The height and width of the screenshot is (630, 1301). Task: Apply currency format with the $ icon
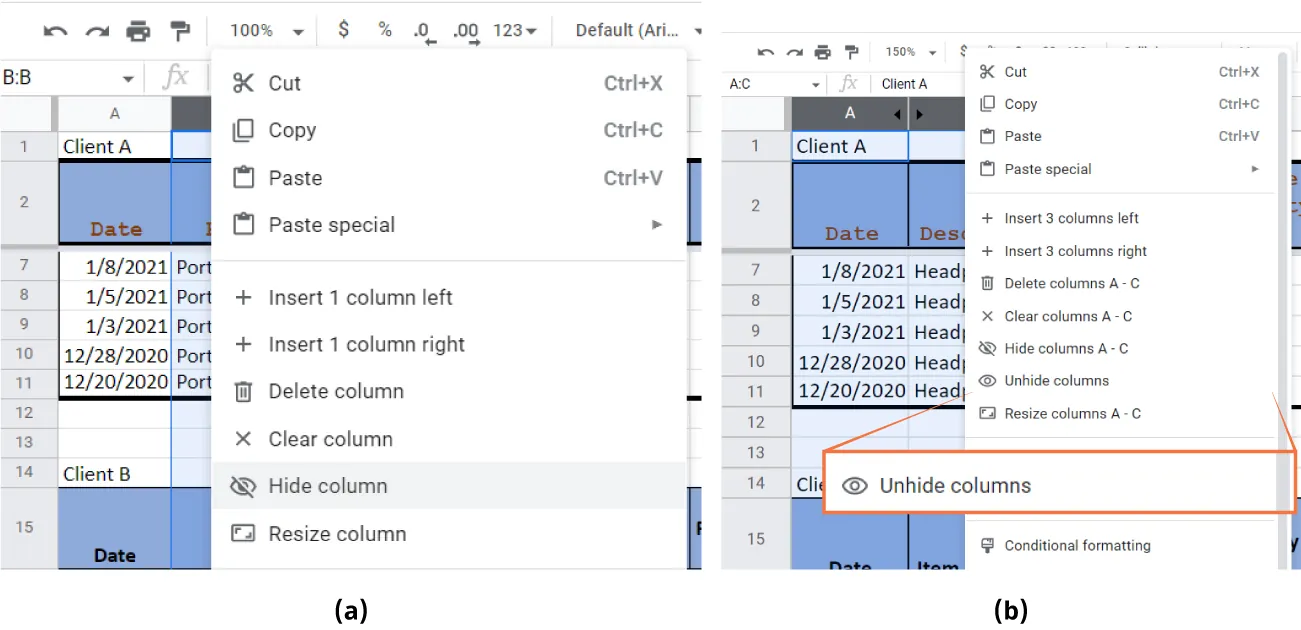point(343,31)
